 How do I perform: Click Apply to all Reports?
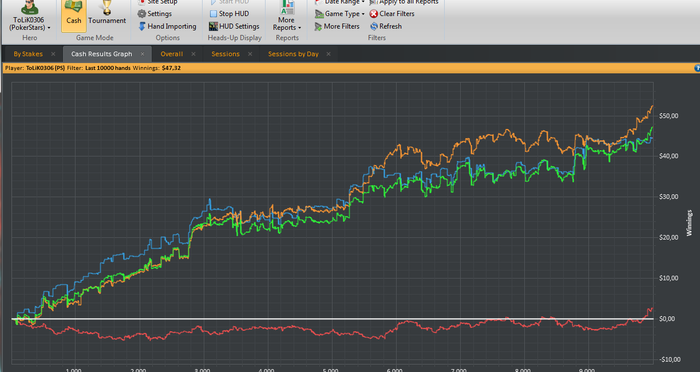[x=404, y=2]
